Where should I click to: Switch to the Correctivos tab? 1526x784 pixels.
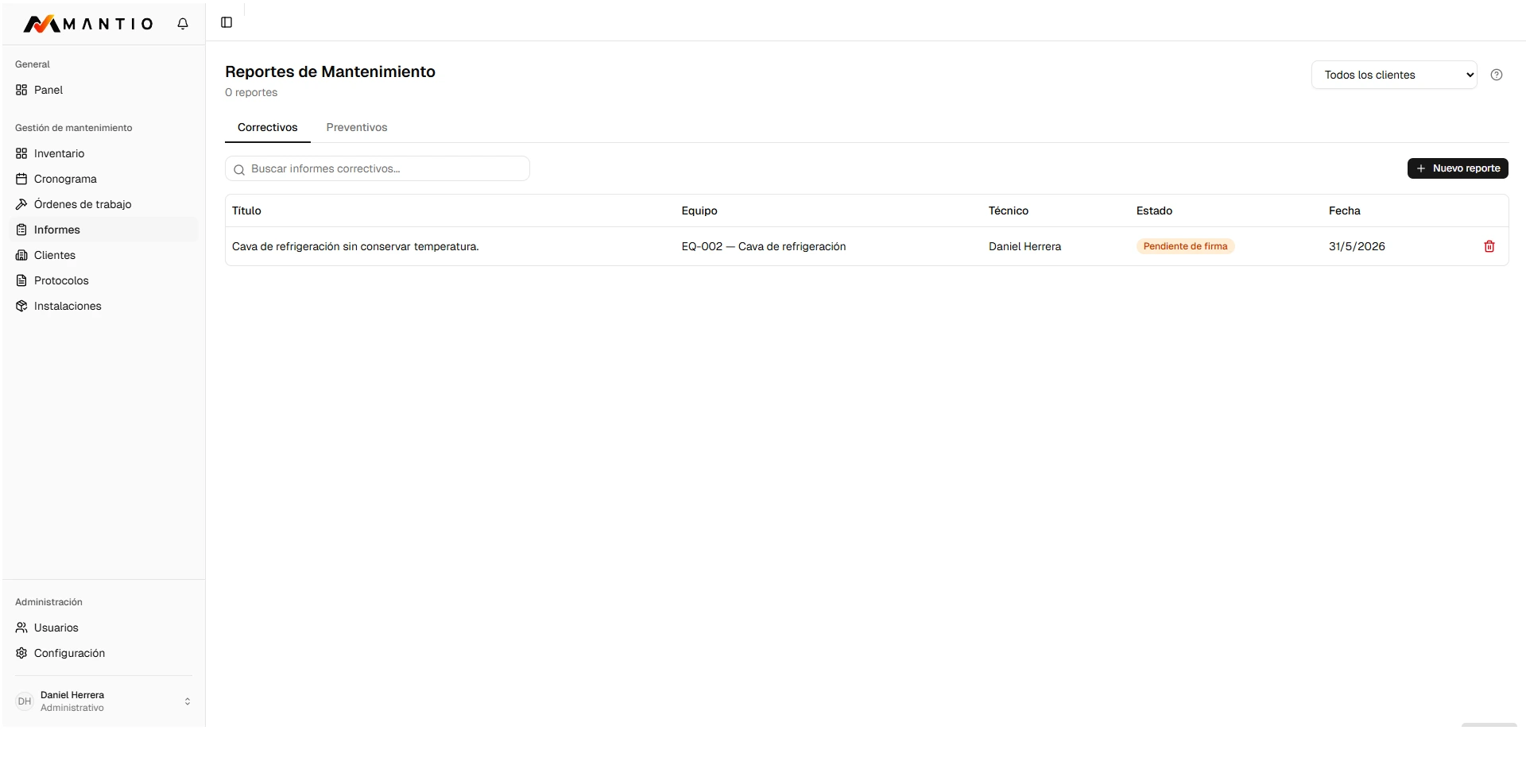pos(268,127)
